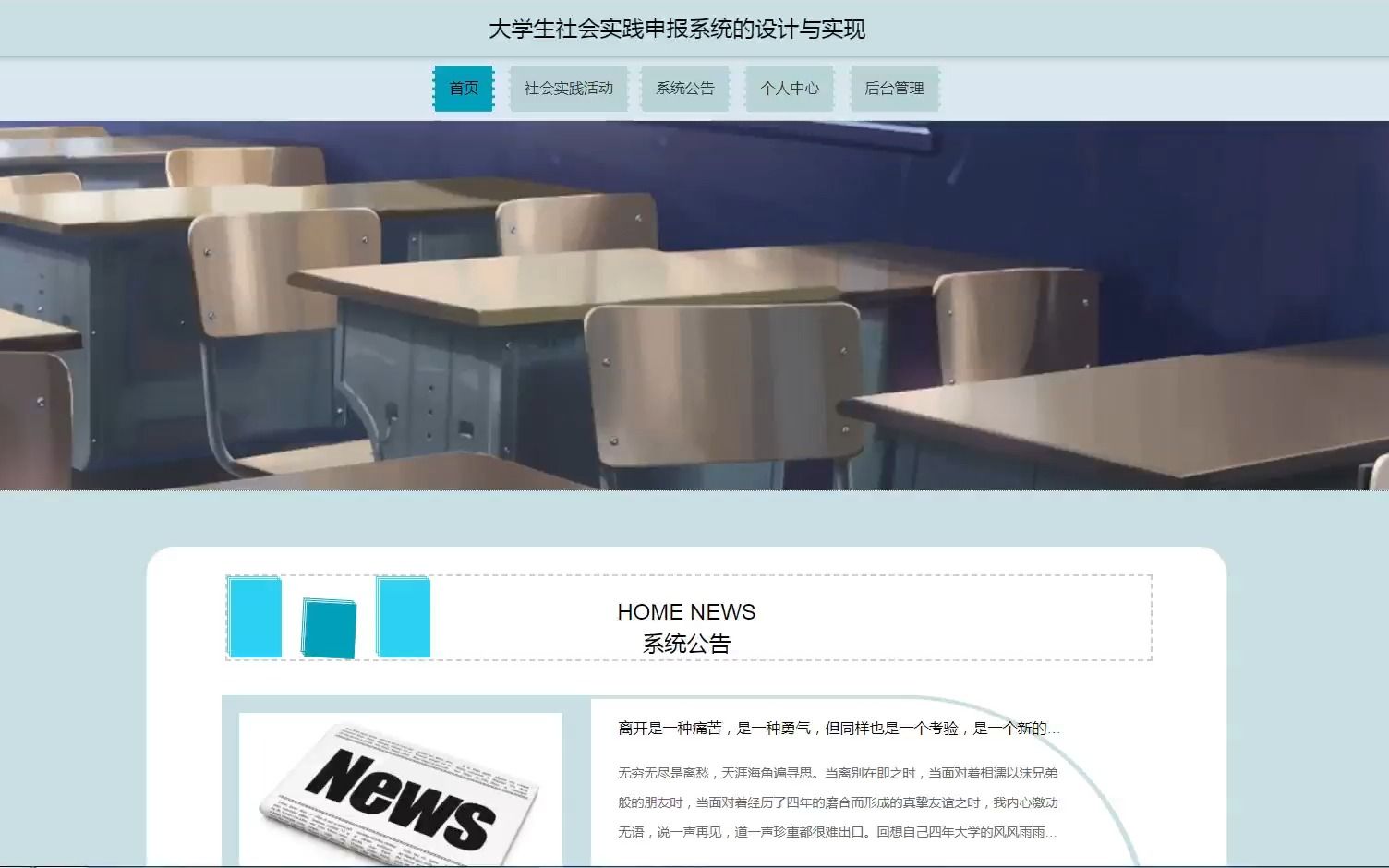The image size is (1389, 868).
Task: Switch to the 系统公告 tab
Action: click(x=684, y=88)
